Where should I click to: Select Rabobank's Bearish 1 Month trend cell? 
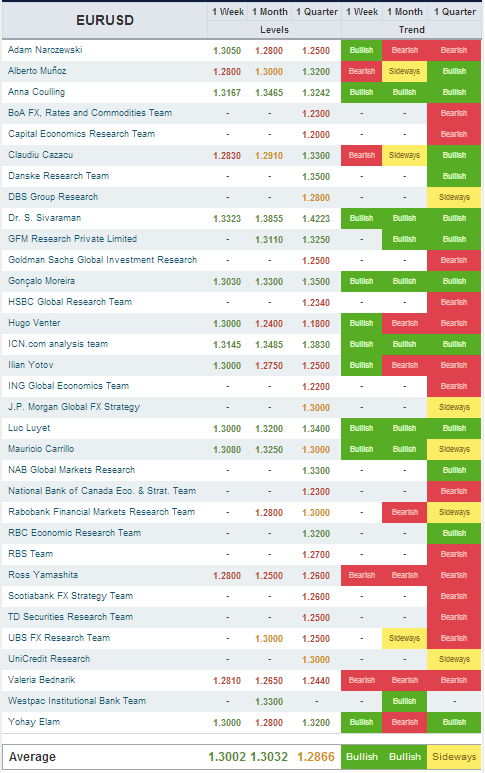point(405,512)
